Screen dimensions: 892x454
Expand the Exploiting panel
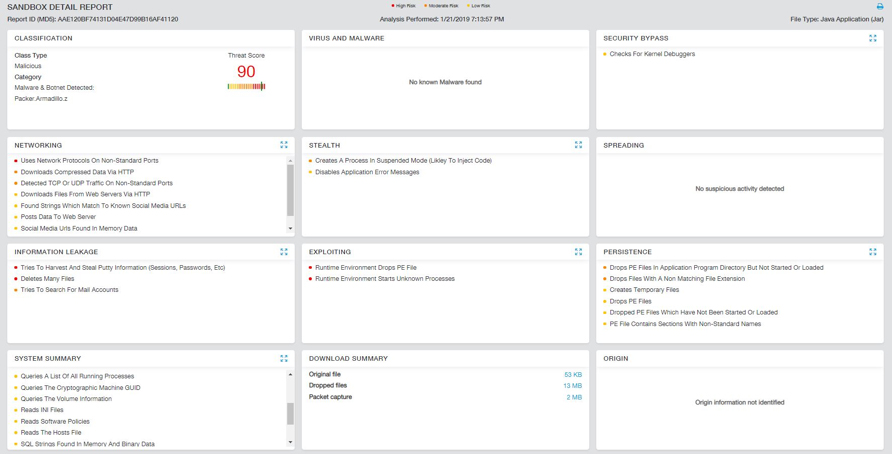(x=578, y=252)
